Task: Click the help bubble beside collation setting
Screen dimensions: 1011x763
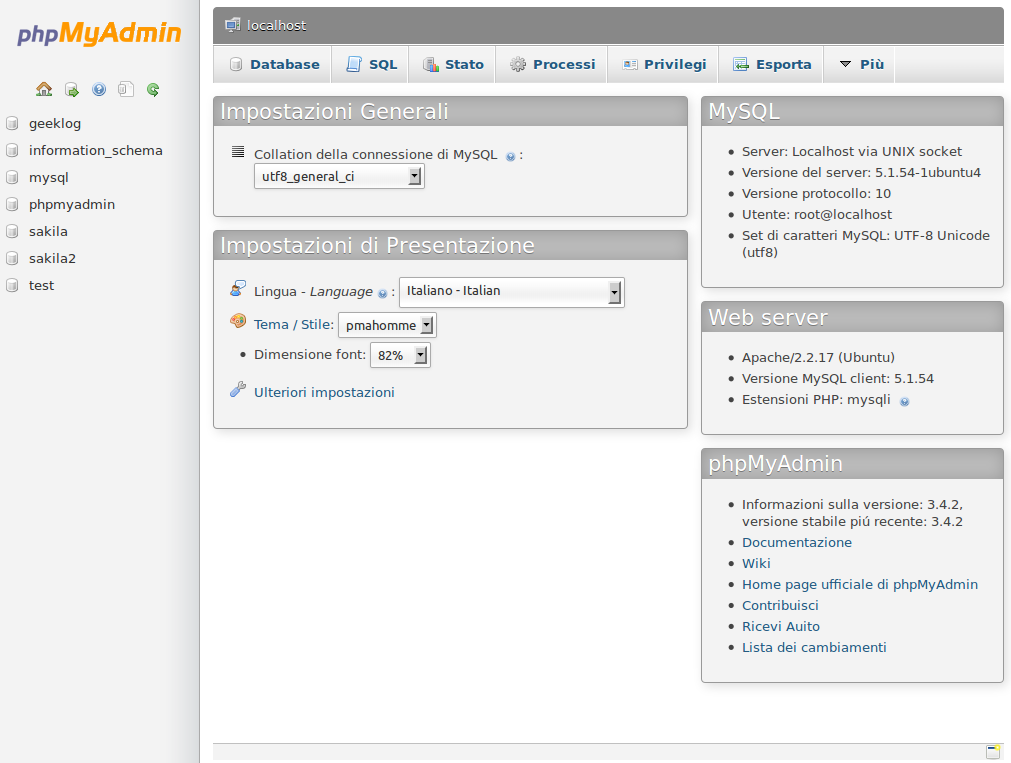Action: pyautogui.click(x=510, y=155)
